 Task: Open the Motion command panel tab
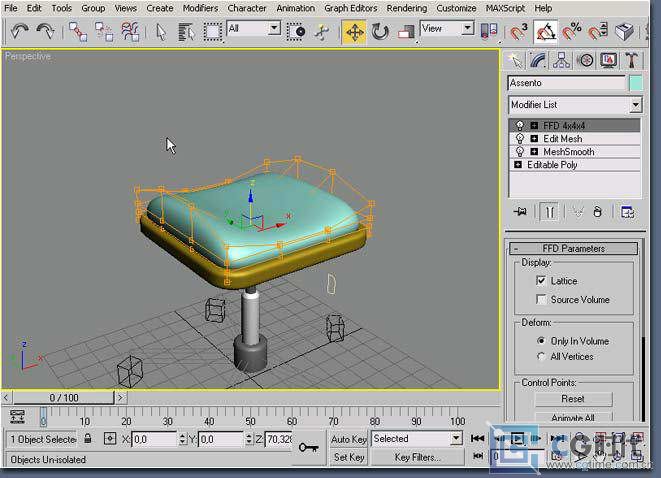pyautogui.click(x=585, y=61)
